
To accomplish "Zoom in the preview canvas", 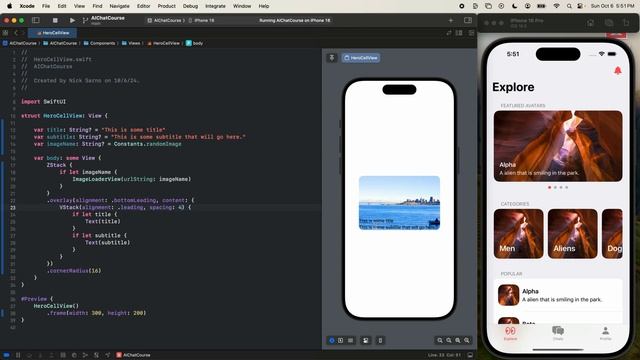I will [x=467, y=340].
